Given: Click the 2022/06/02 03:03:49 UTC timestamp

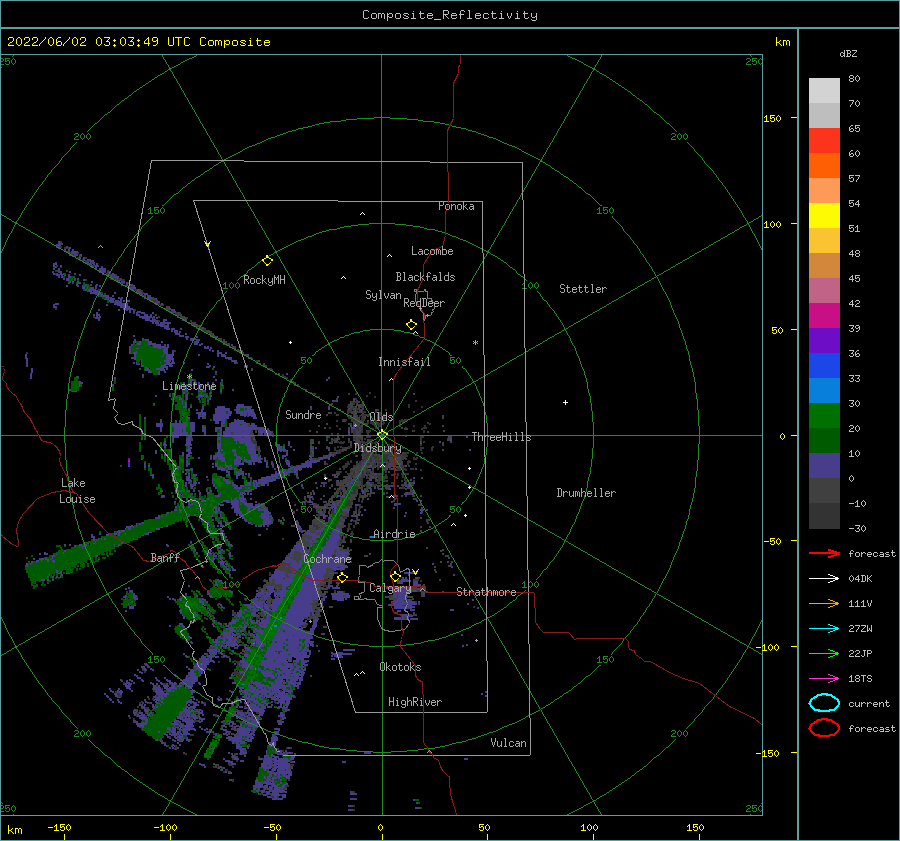Looking at the screenshot, I should click(x=138, y=42).
